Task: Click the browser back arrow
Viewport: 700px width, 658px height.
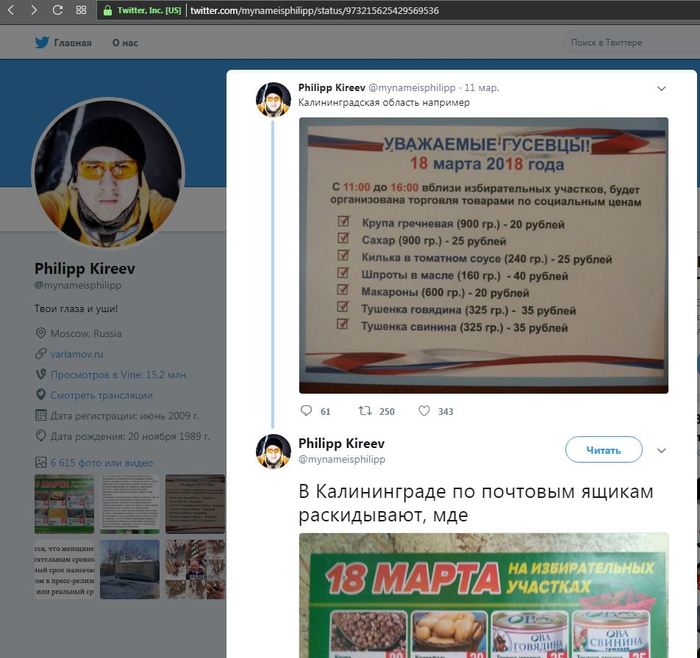Action: (x=11, y=10)
